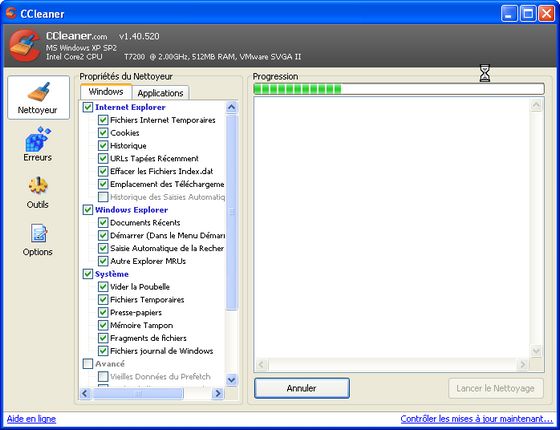560x430 pixels.
Task: Open the Erreurs registry section
Action: [x=38, y=144]
